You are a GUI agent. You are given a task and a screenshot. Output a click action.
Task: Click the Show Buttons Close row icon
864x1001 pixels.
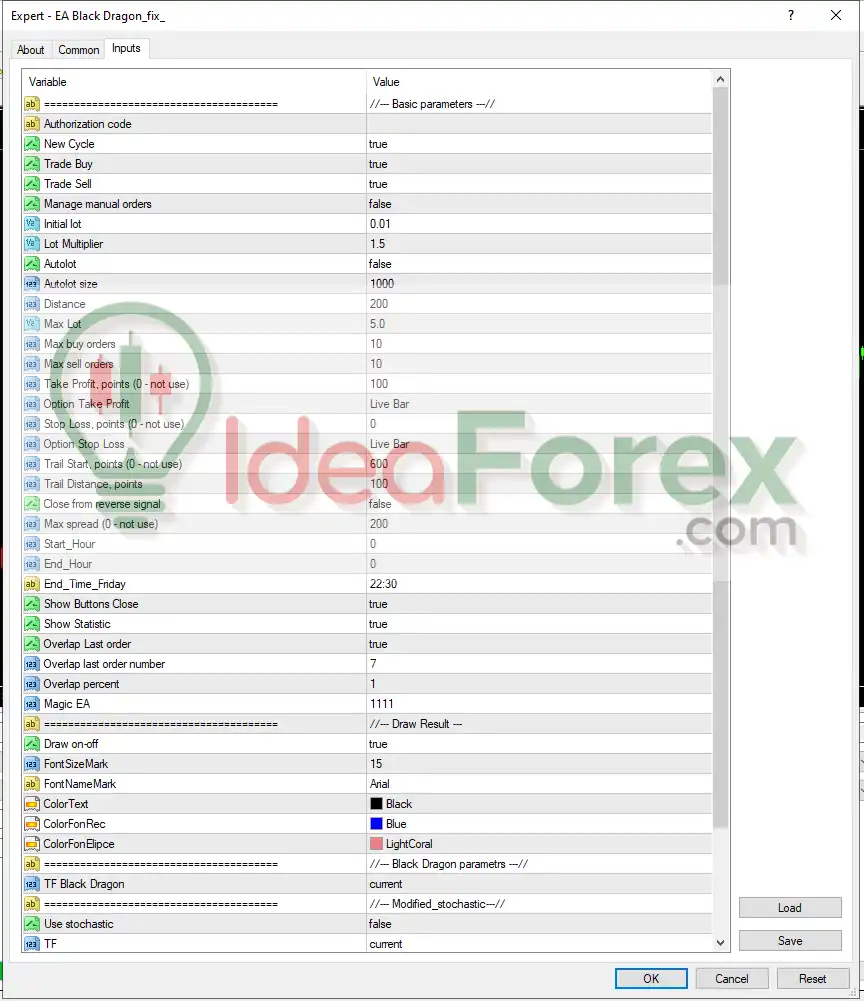[x=32, y=604]
